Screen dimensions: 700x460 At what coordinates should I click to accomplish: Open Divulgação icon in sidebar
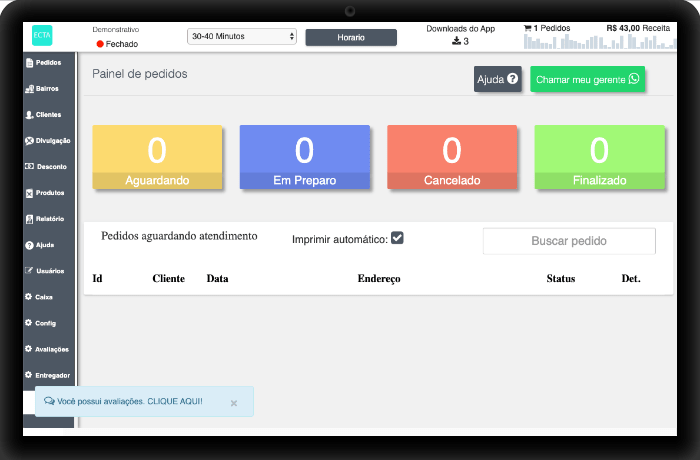tap(29, 141)
